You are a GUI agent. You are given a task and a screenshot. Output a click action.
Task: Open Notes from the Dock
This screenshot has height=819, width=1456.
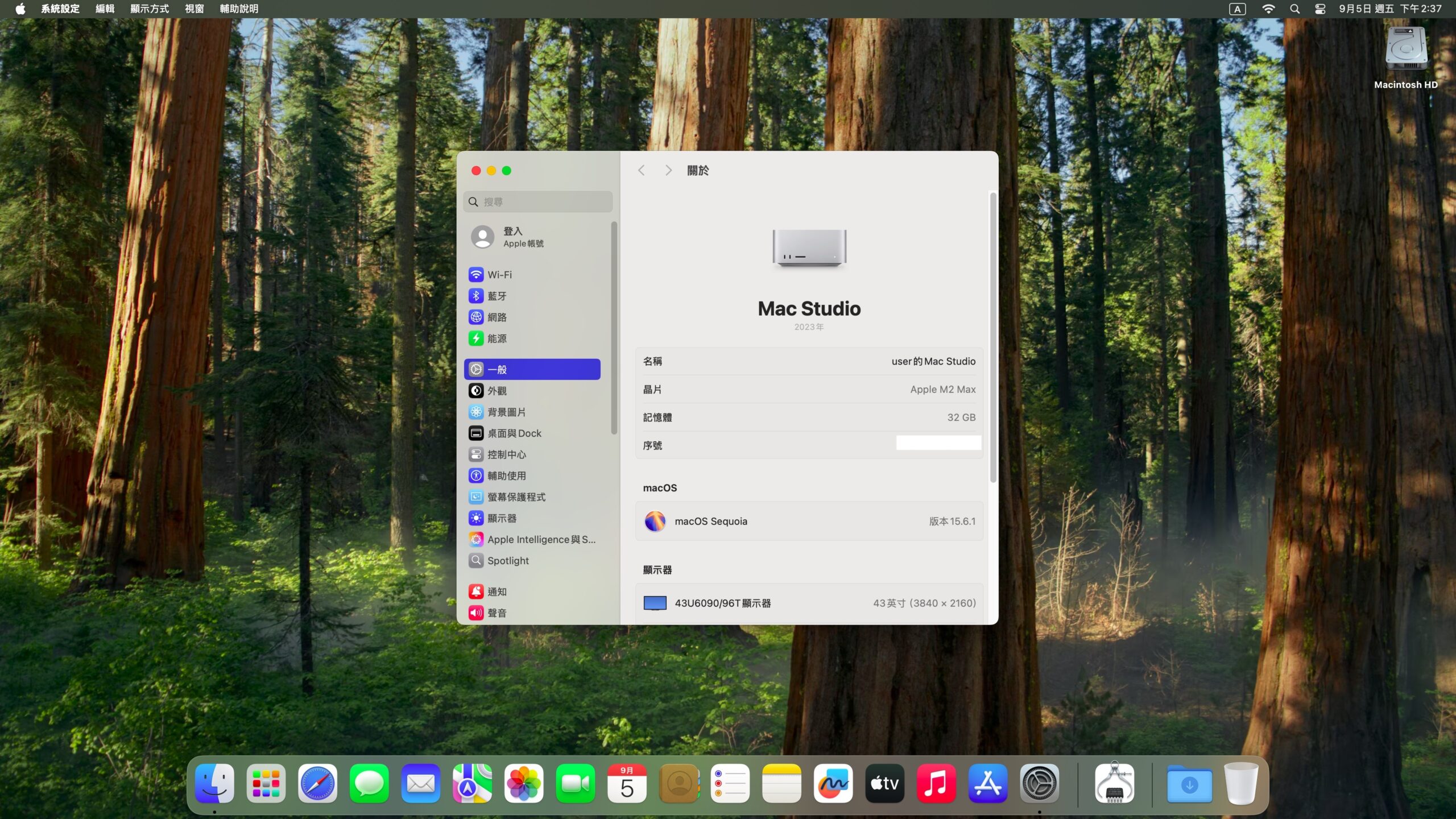pyautogui.click(x=781, y=784)
